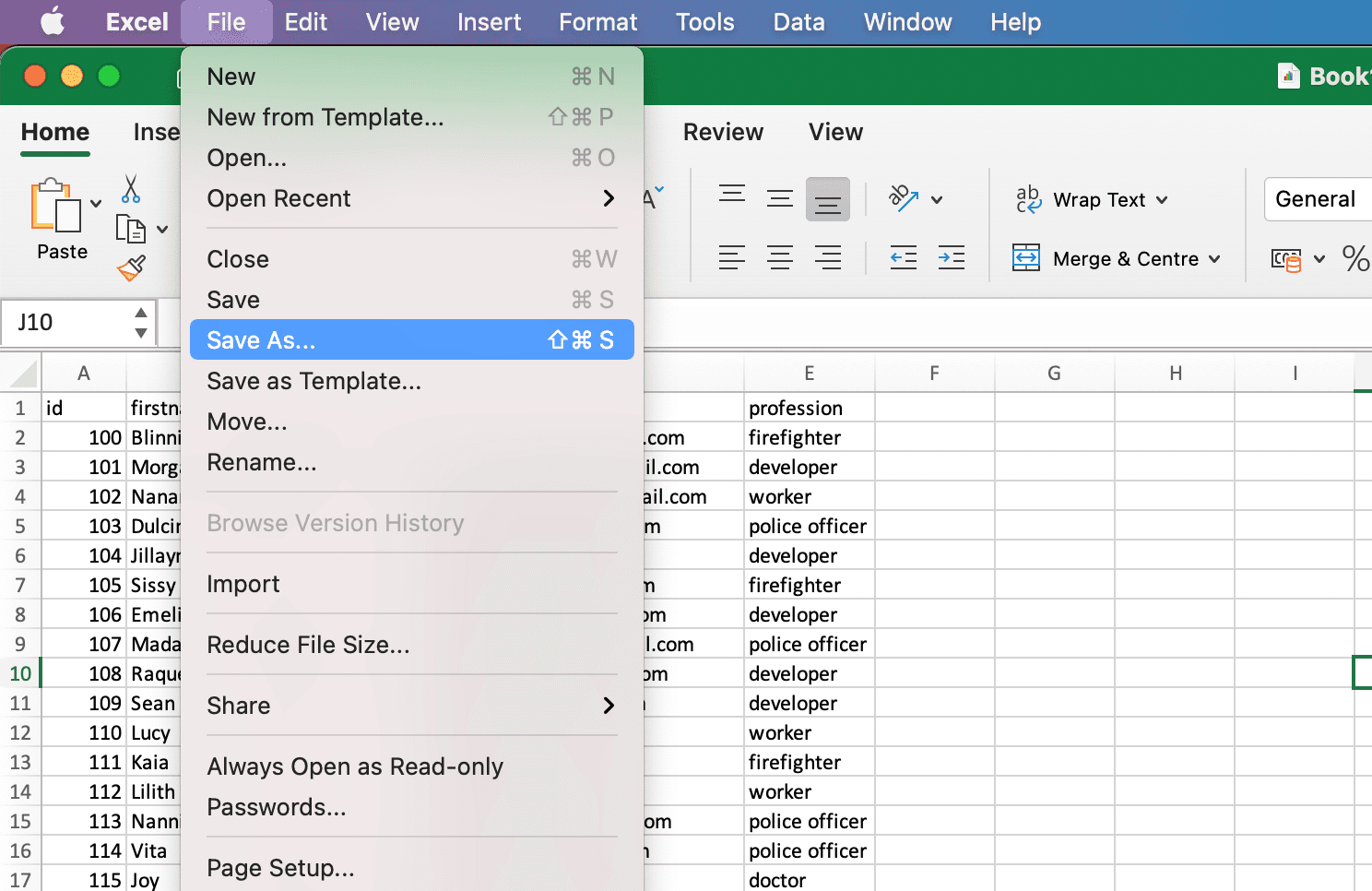Open the General number format dropdown
Screen dimensions: 1372x891
click(x=1317, y=199)
